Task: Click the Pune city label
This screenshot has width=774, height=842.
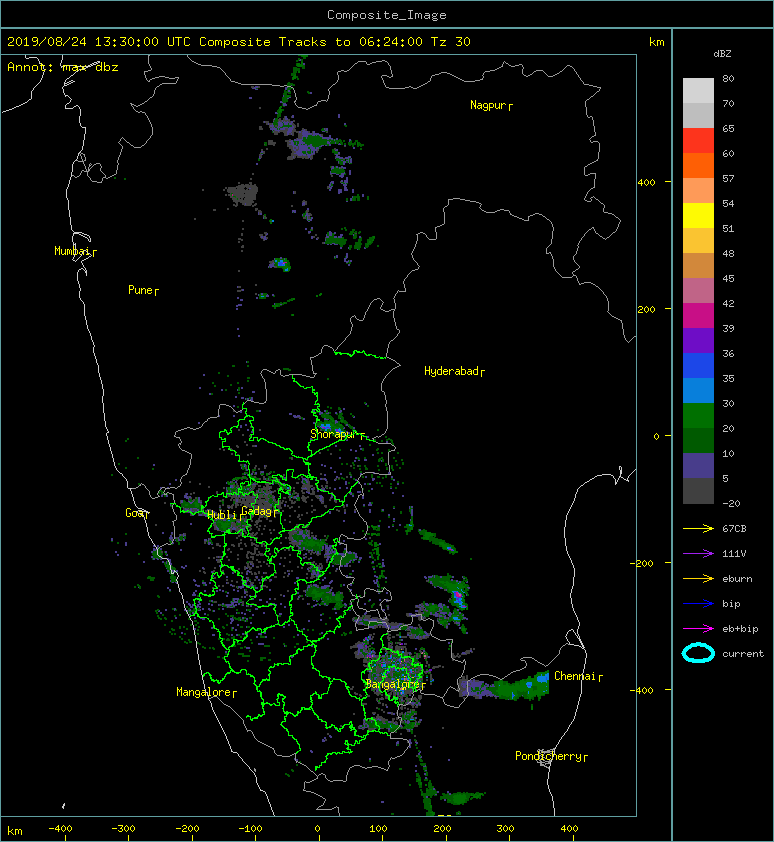Action: tap(140, 290)
